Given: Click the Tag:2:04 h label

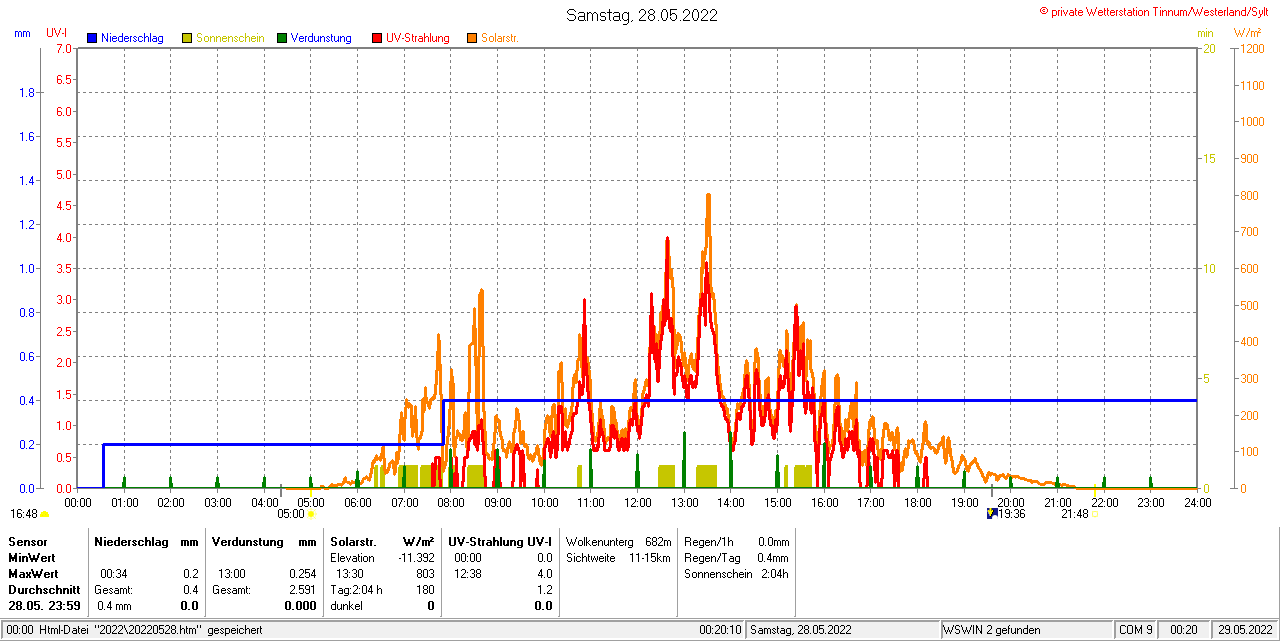Looking at the screenshot, I should point(356,590).
